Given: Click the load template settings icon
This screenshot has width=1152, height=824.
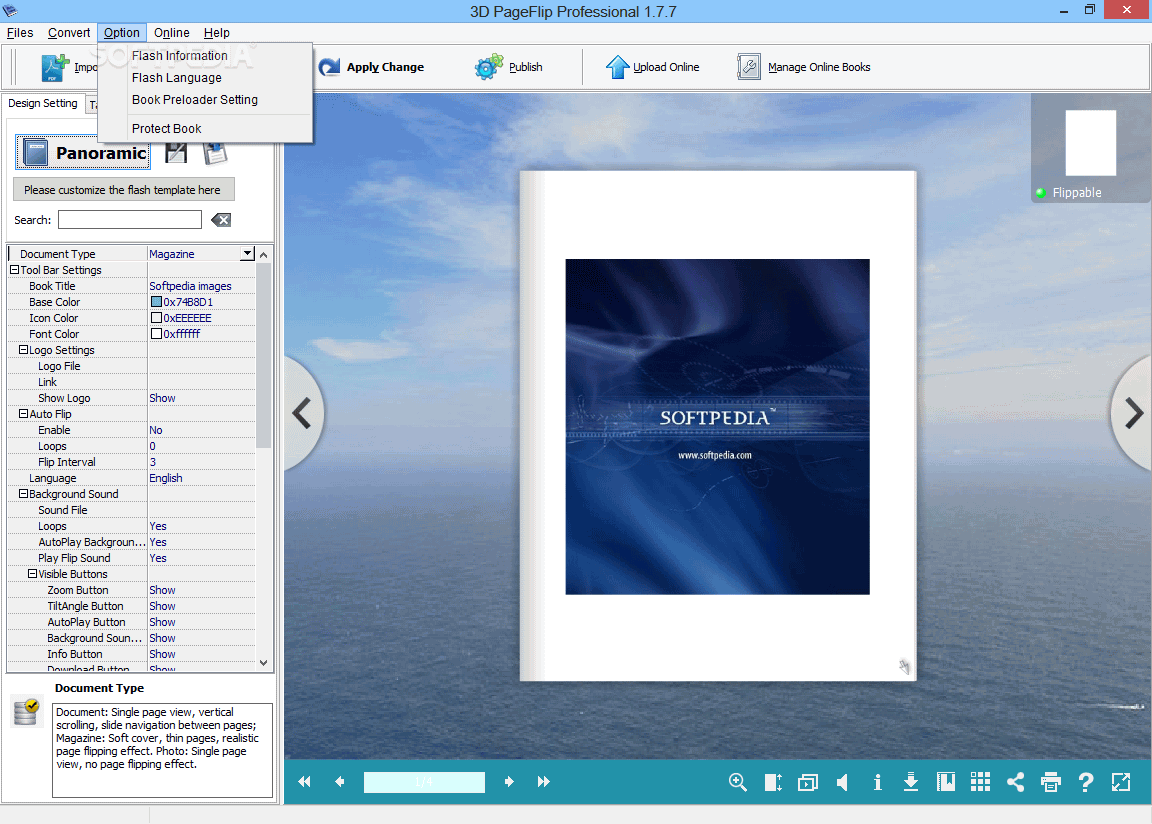Looking at the screenshot, I should (x=215, y=153).
